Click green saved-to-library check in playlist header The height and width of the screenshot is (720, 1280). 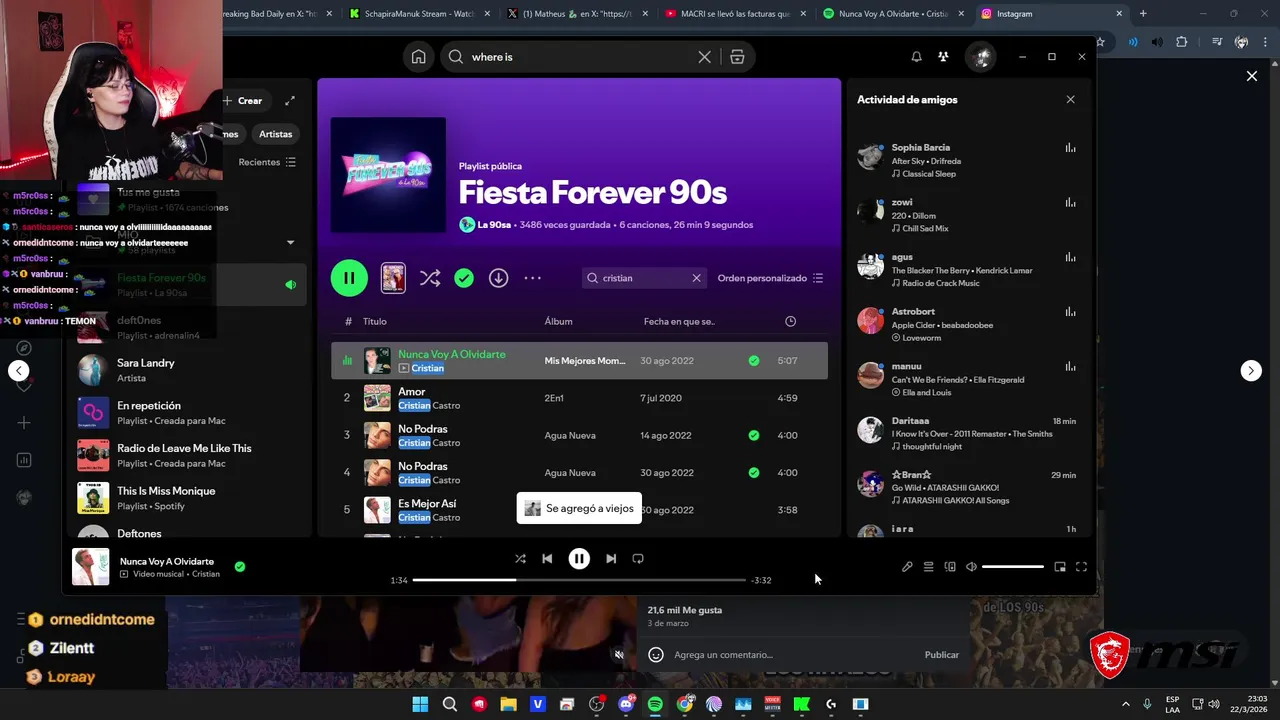[x=464, y=278]
